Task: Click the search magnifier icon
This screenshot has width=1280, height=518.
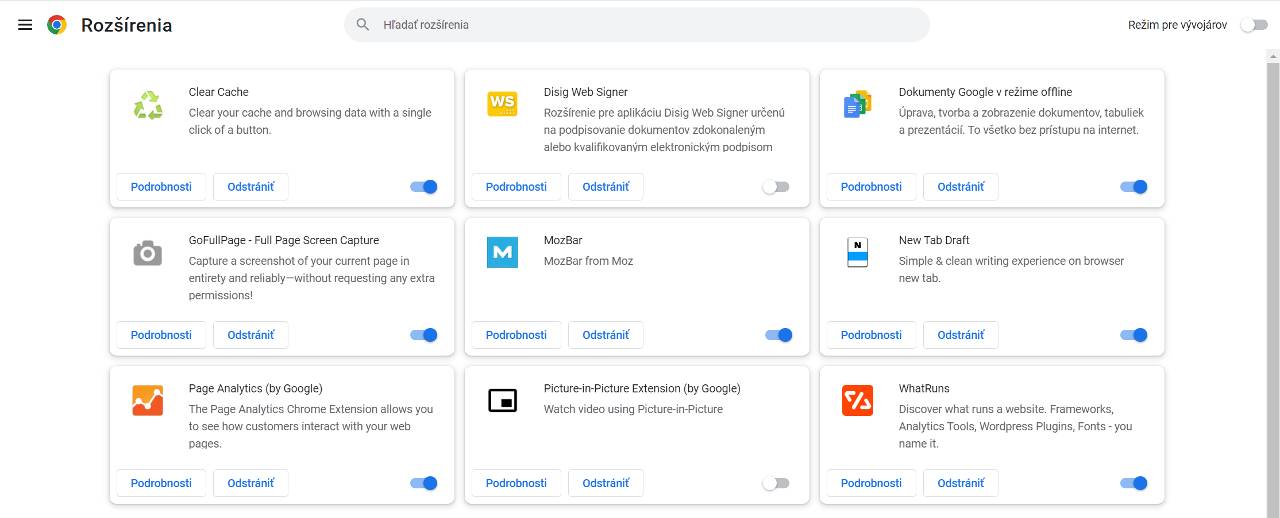Action: click(363, 25)
